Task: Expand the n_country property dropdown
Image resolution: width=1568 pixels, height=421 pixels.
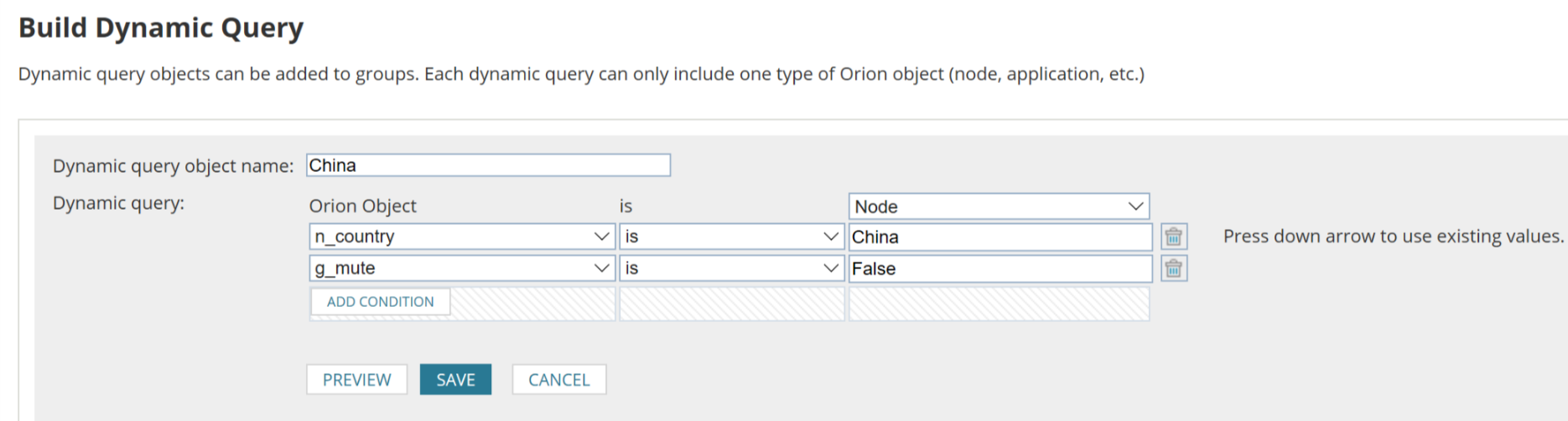Action: (462, 236)
